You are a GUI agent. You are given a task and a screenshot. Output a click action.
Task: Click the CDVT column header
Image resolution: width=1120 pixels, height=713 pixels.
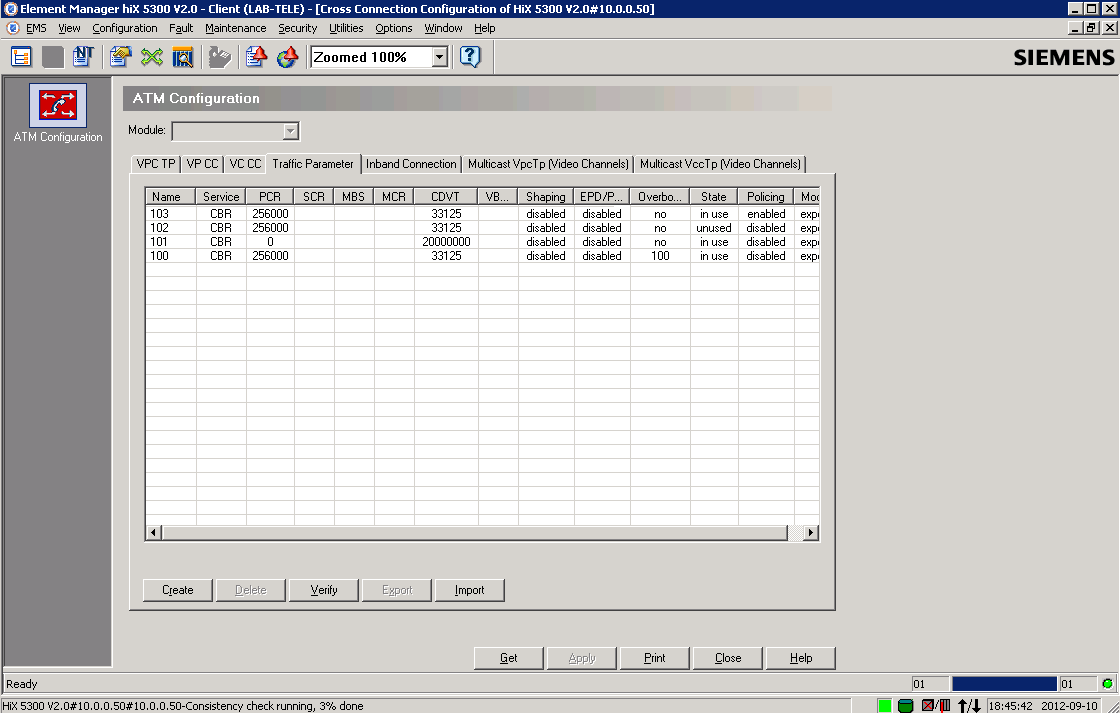point(446,196)
